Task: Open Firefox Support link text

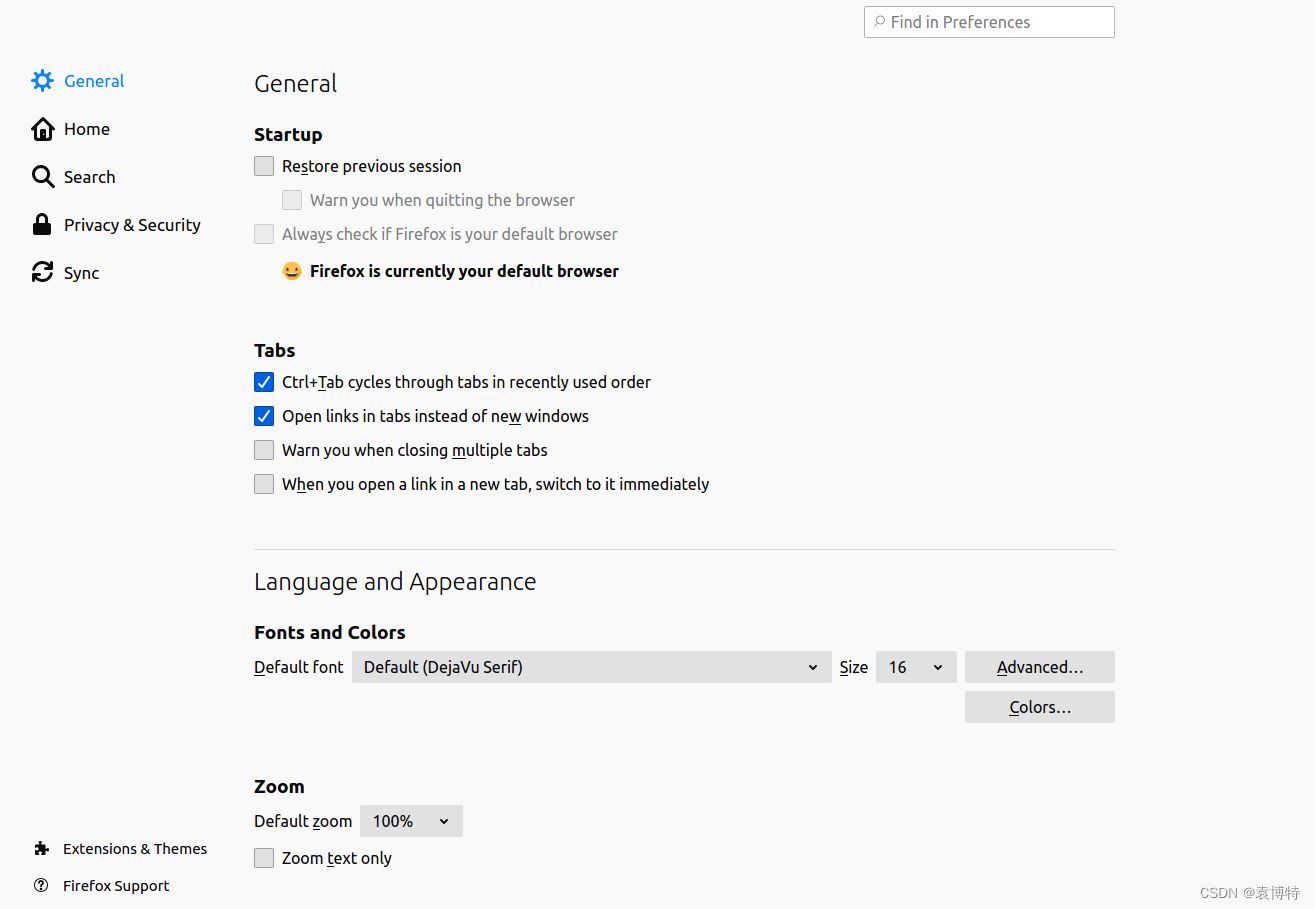Action: pos(116,886)
